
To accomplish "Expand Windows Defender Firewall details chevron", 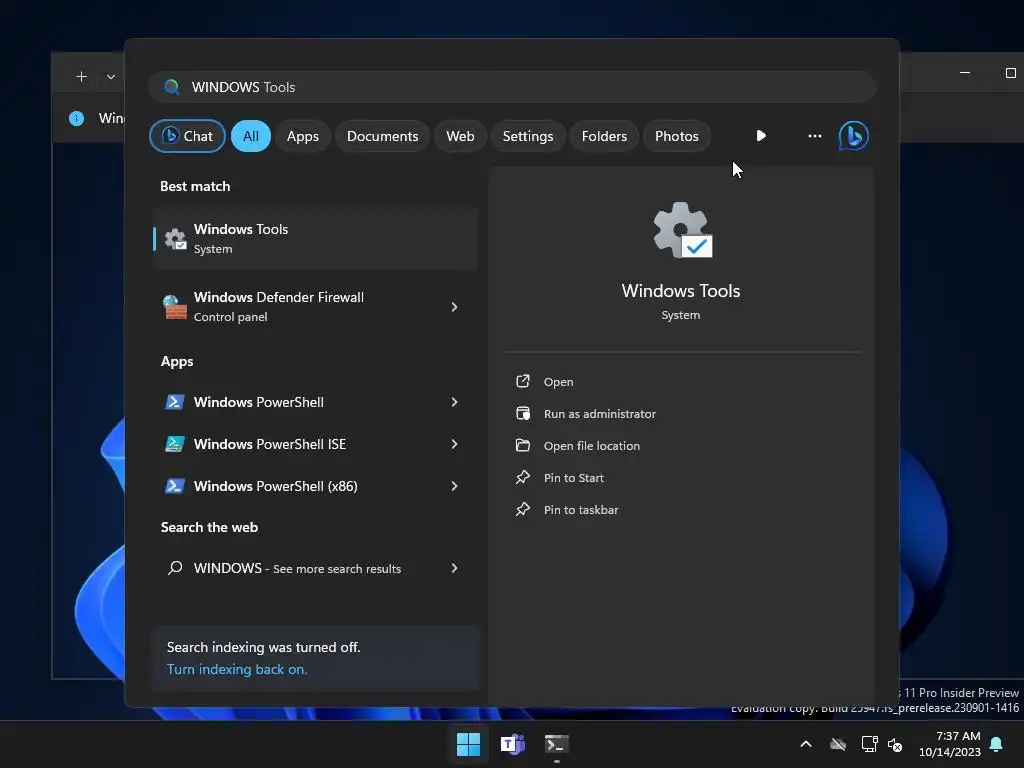I will point(455,306).
